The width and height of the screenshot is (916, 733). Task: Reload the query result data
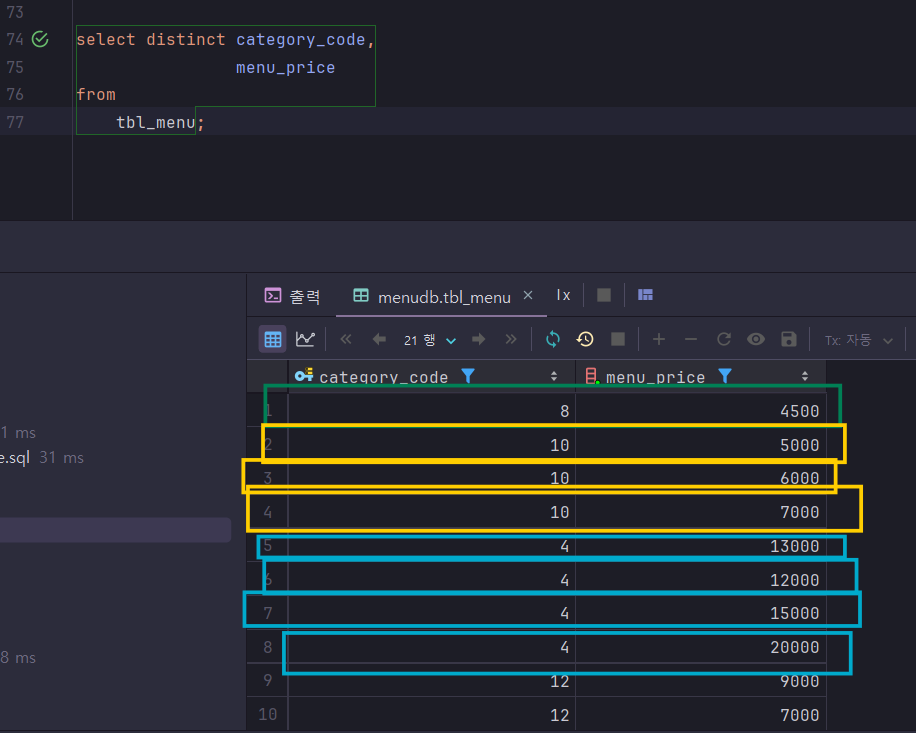coord(553,339)
